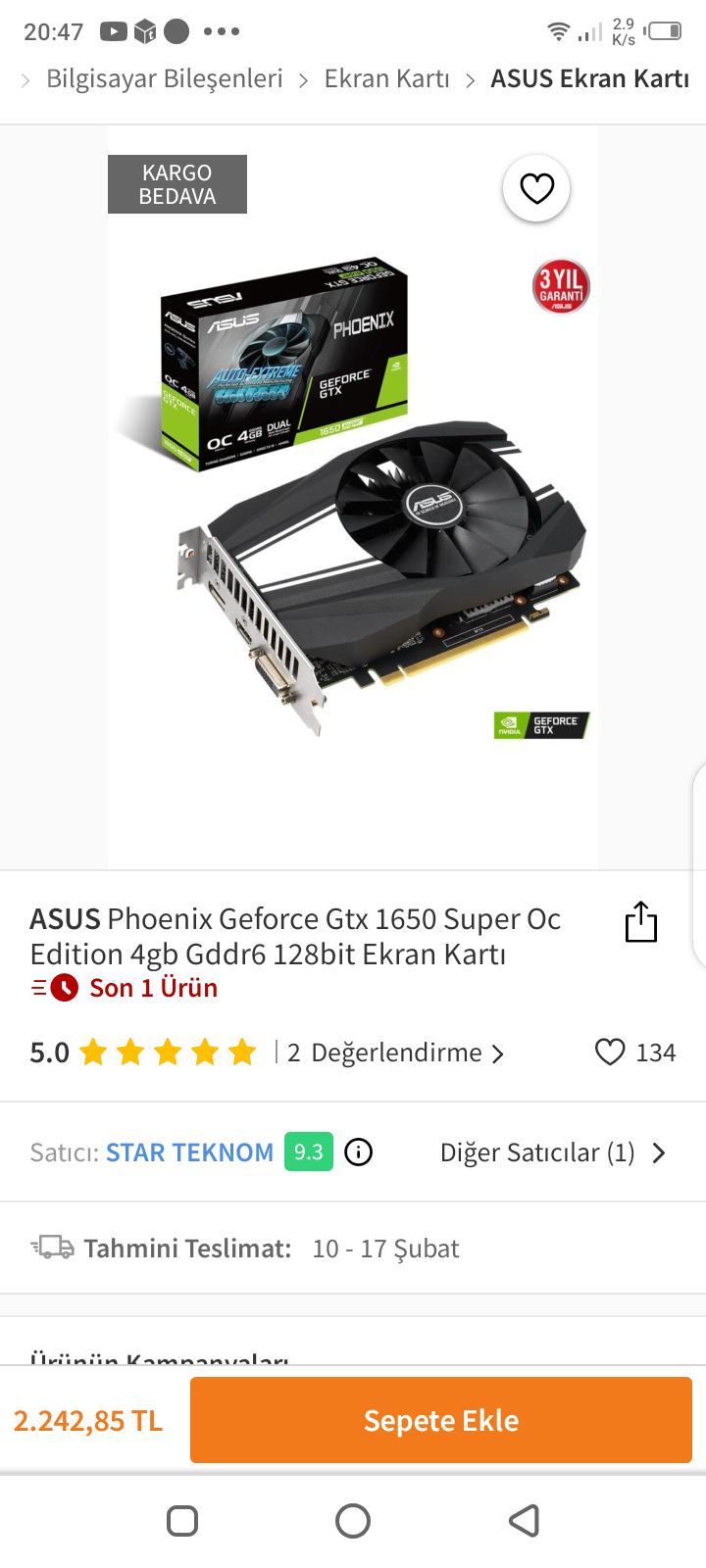Image resolution: width=706 pixels, height=1568 pixels.
Task: Tap the Android recent apps square button
Action: coord(182,1521)
